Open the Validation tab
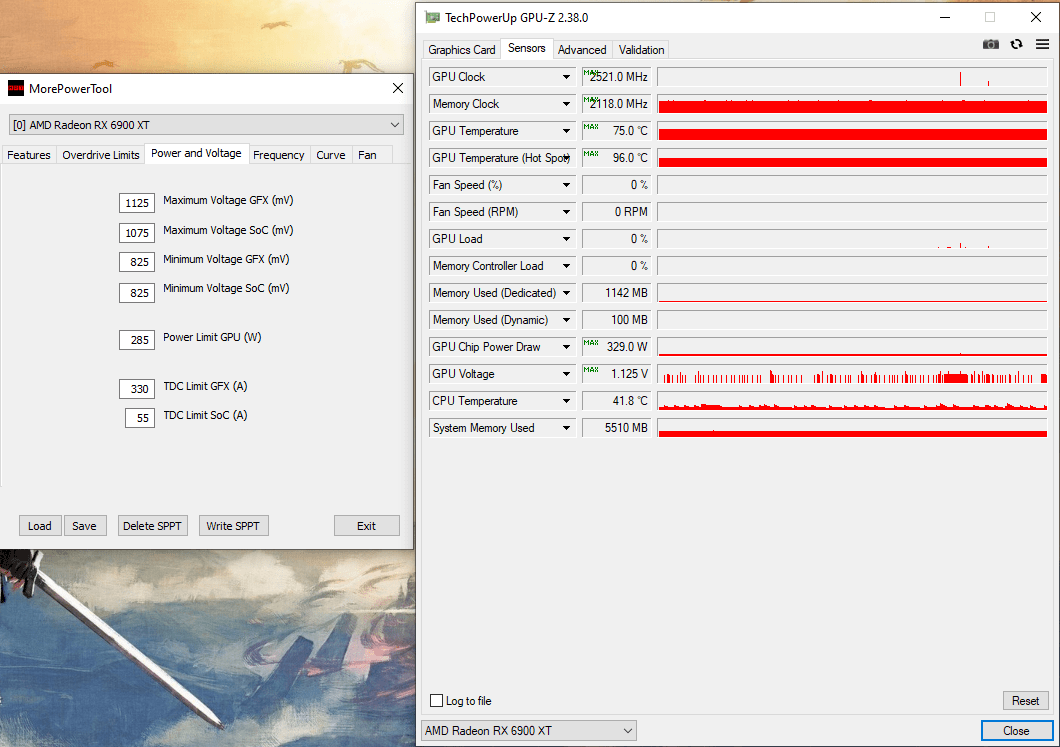This screenshot has width=1060, height=747. coord(642,50)
